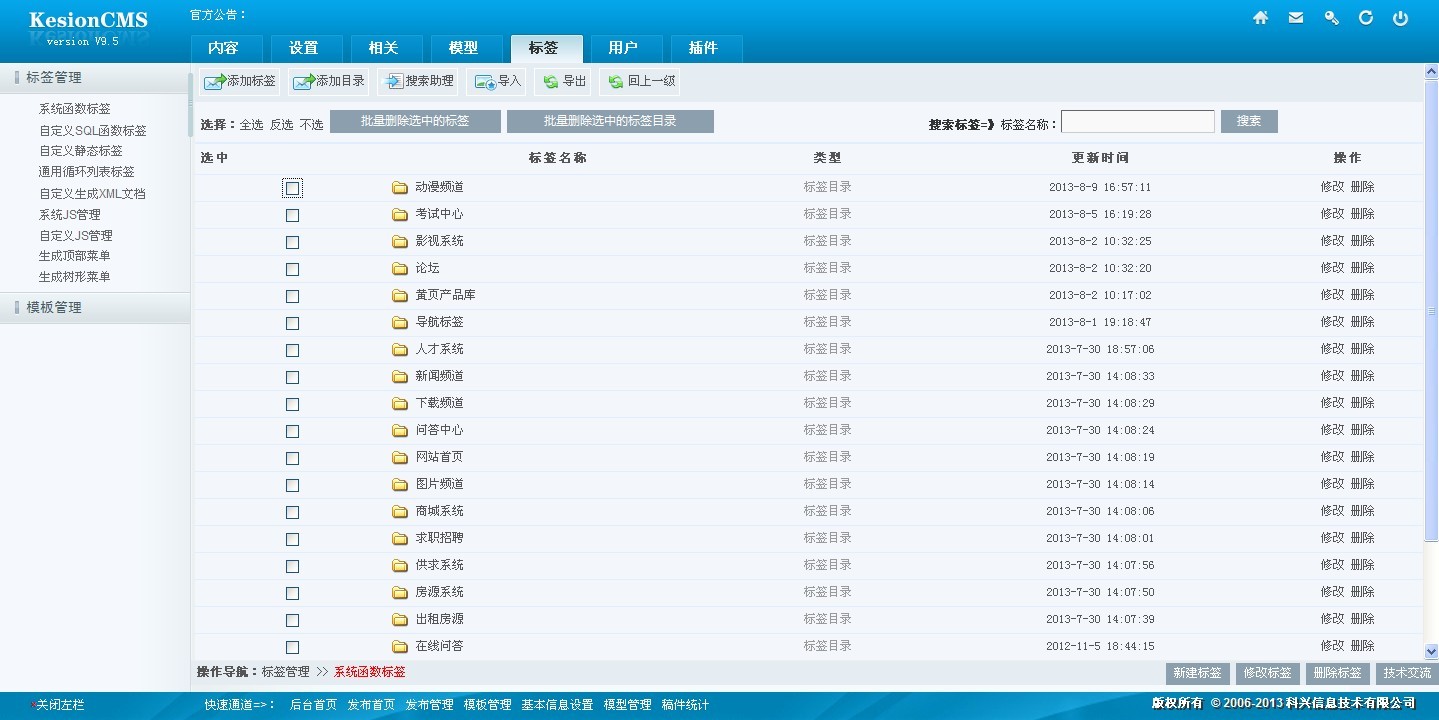This screenshot has width=1439, height=720.
Task: Click folder icon of 影视系统
Action: 400,241
